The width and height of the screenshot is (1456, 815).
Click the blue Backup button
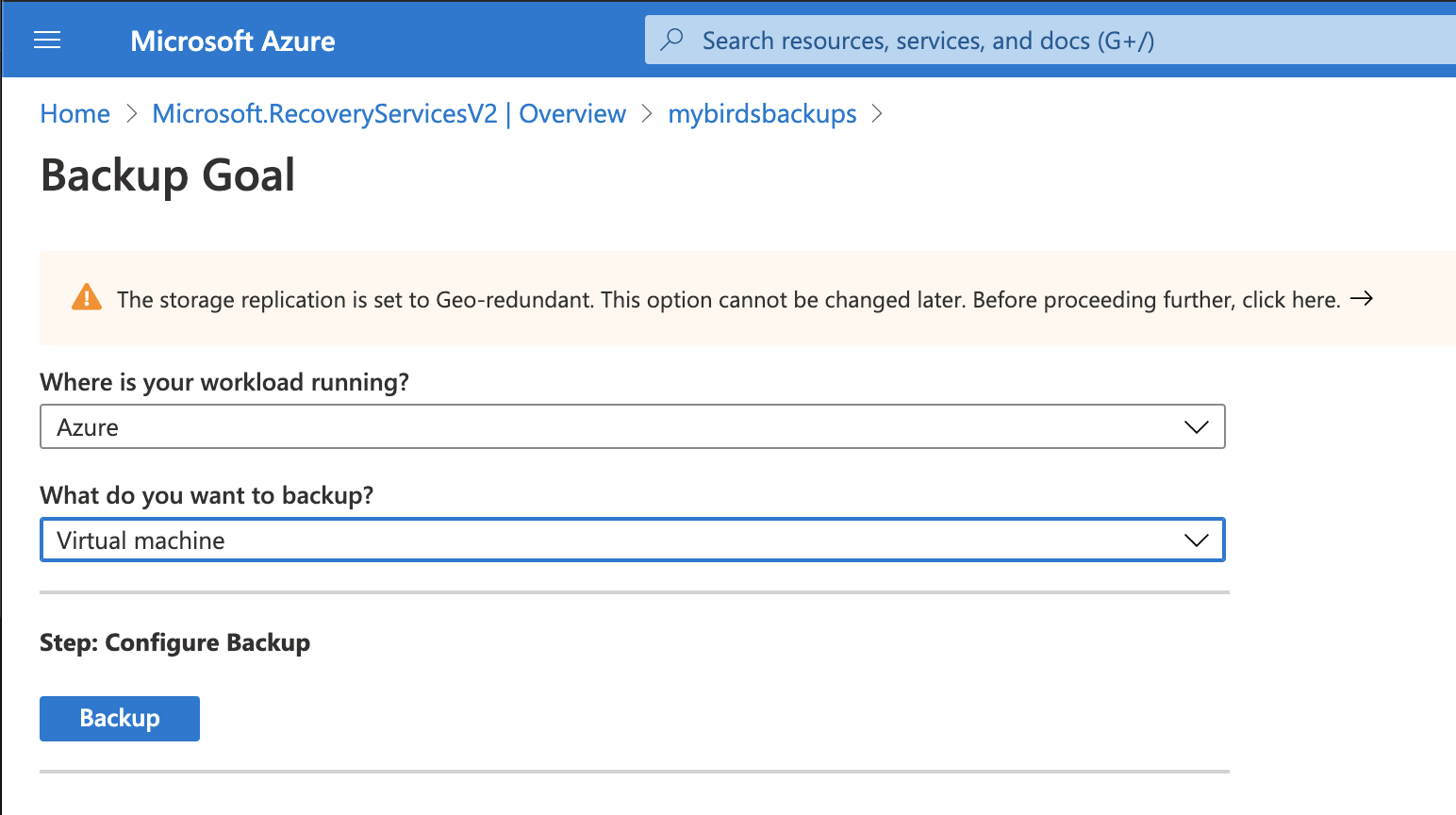[120, 719]
